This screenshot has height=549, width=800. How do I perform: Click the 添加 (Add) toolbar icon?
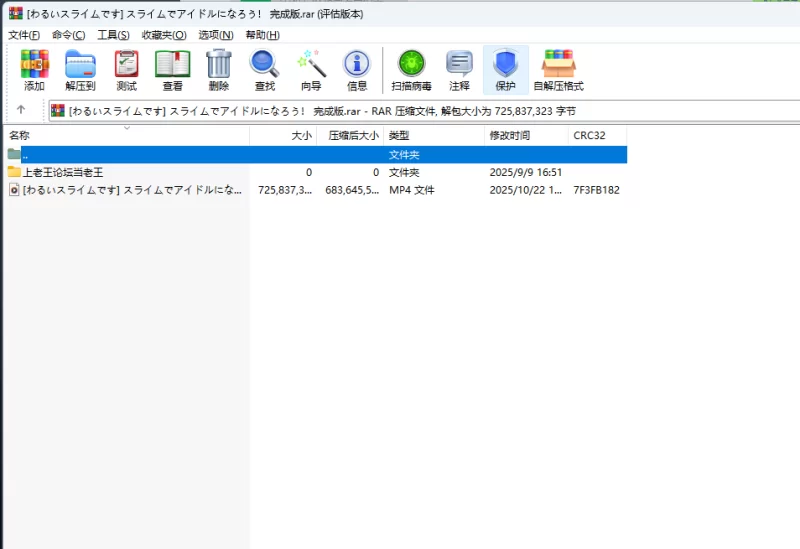point(34,70)
